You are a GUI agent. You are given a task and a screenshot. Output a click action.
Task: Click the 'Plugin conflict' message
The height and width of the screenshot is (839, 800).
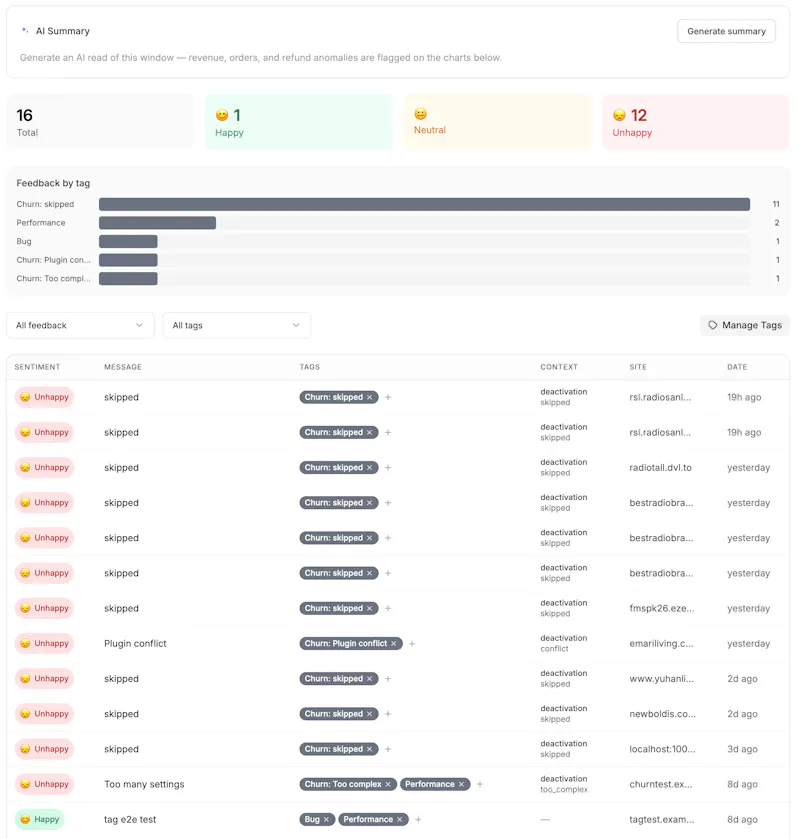coord(135,644)
